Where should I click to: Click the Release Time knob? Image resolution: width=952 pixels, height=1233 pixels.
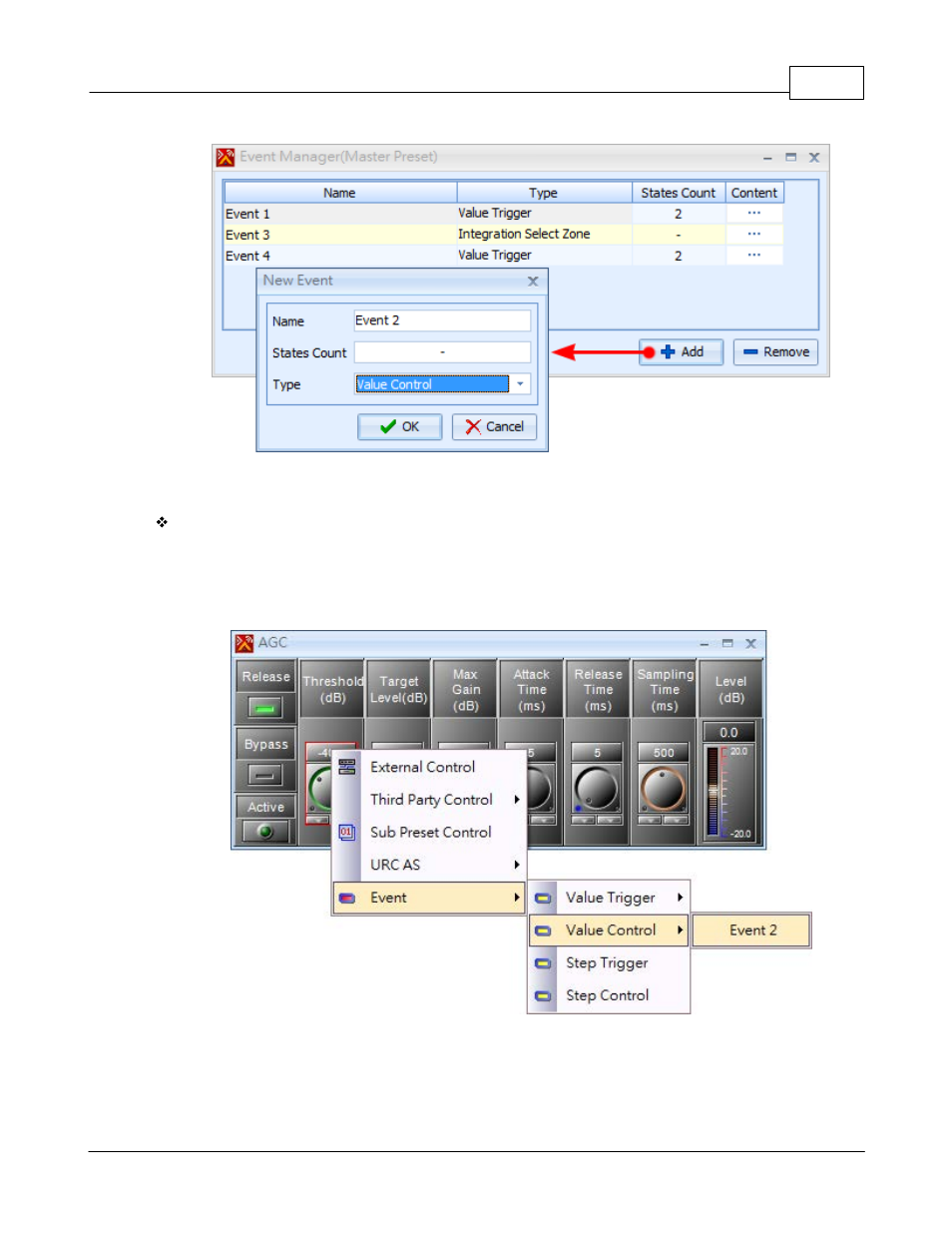click(597, 789)
